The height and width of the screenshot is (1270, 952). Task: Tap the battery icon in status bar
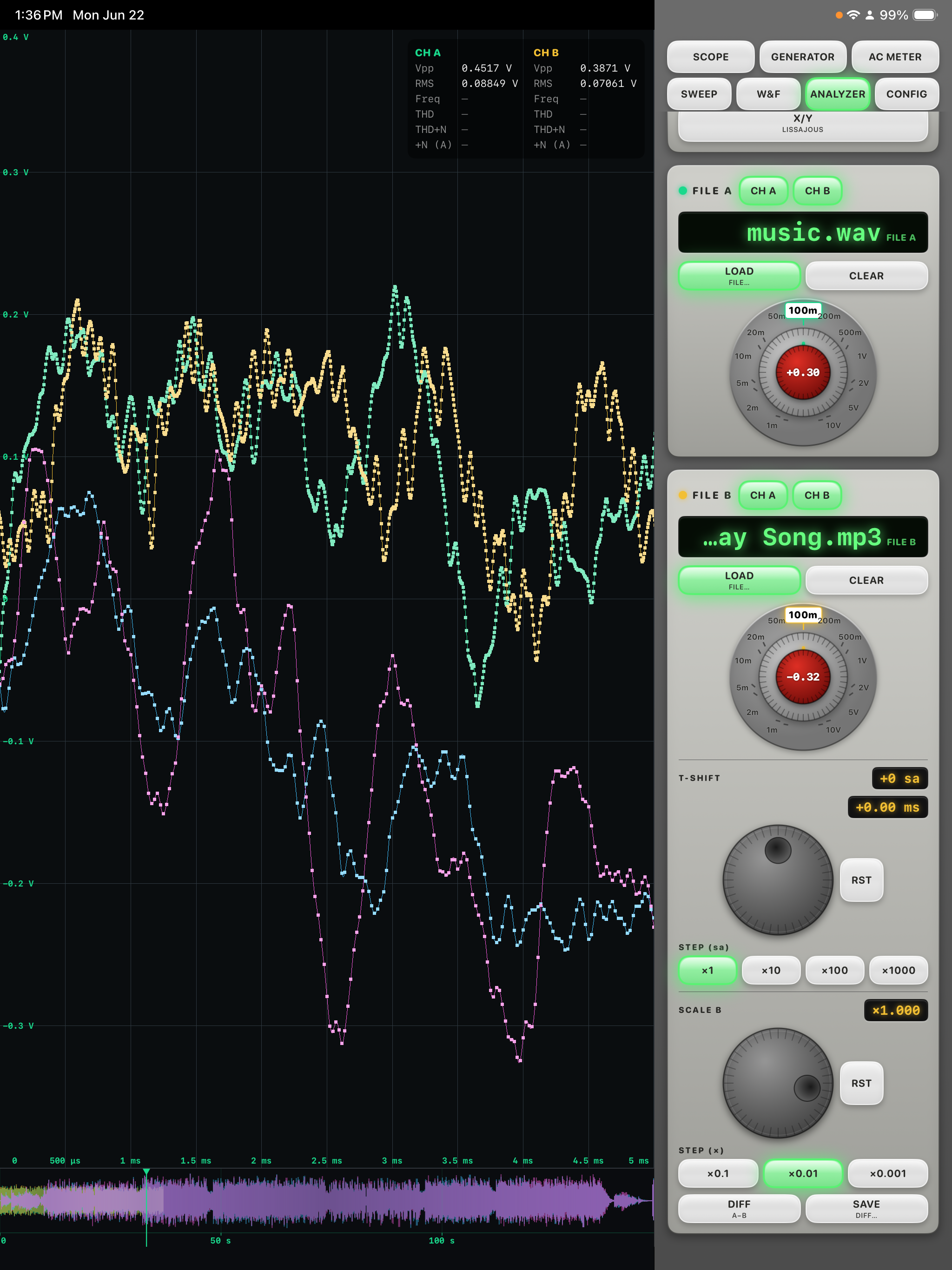[x=926, y=15]
